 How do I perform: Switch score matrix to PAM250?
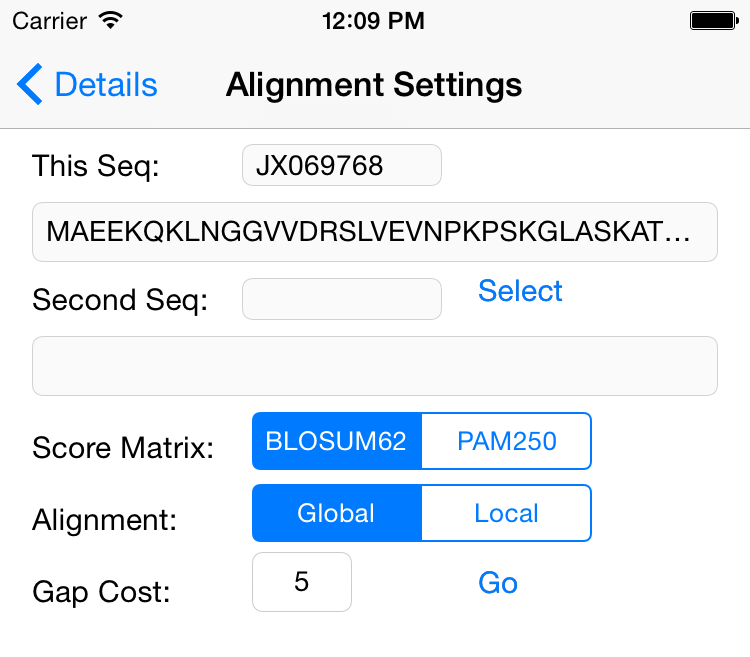click(507, 441)
